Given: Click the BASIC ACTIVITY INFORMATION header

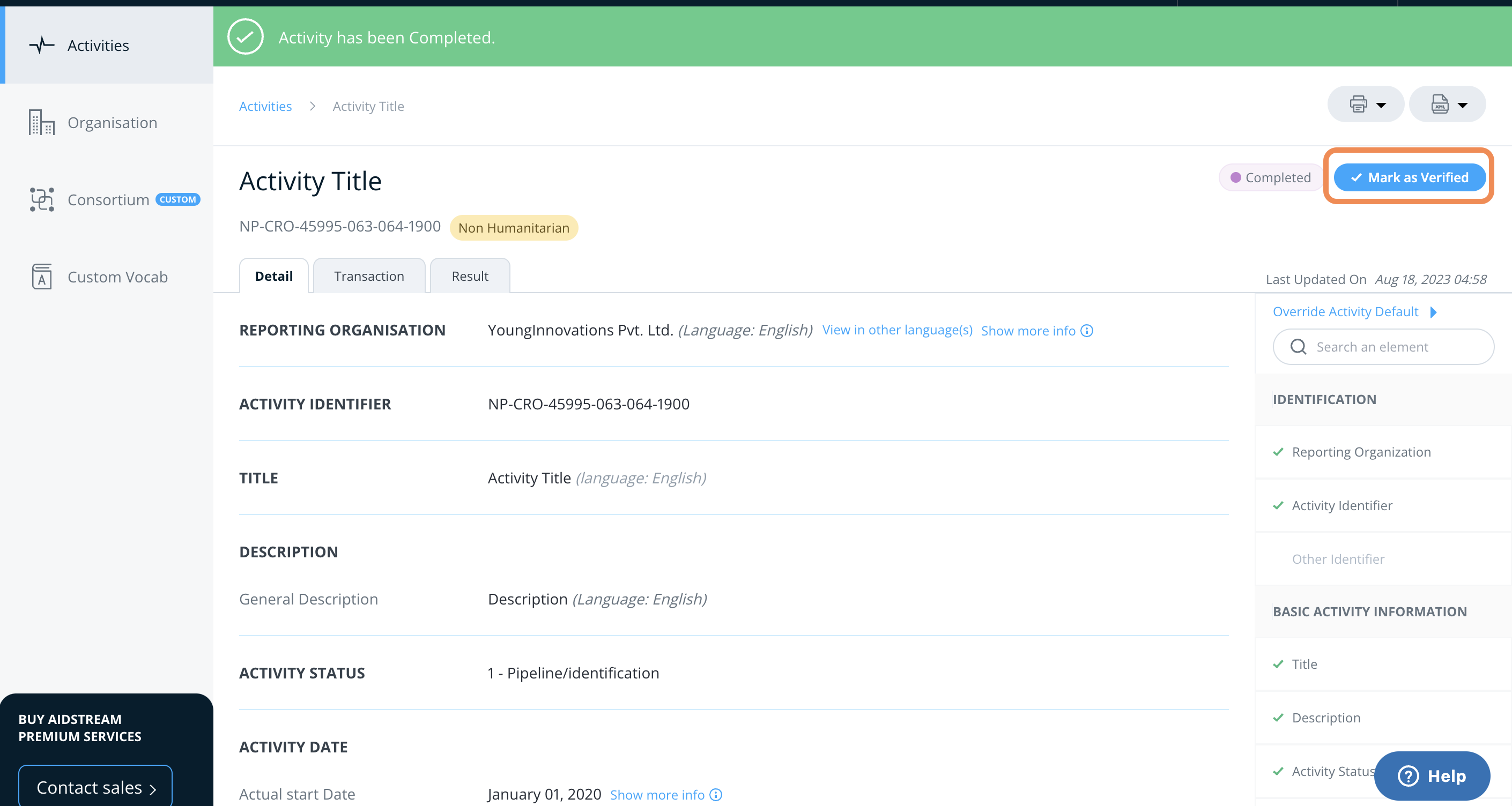Looking at the screenshot, I should 1369,611.
